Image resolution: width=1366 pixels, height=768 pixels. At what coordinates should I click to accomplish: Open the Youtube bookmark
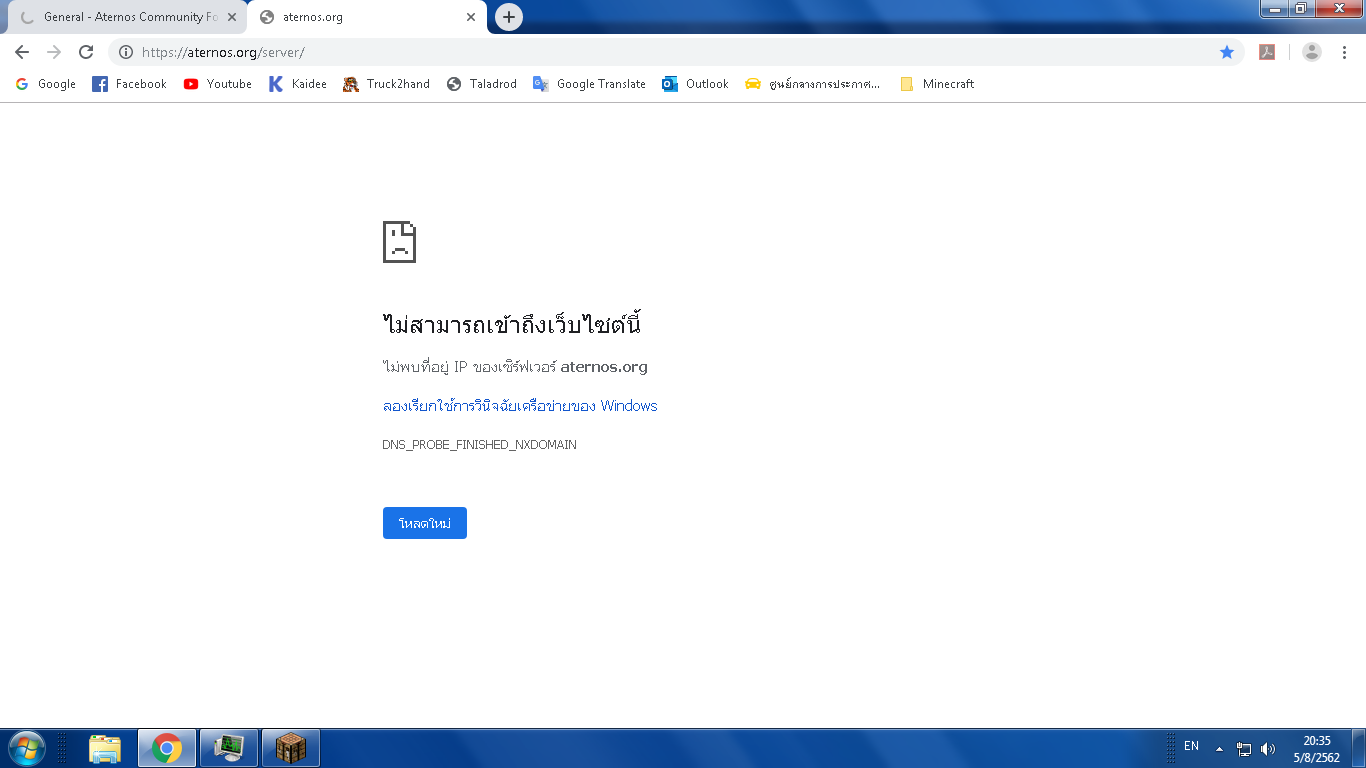tap(218, 84)
